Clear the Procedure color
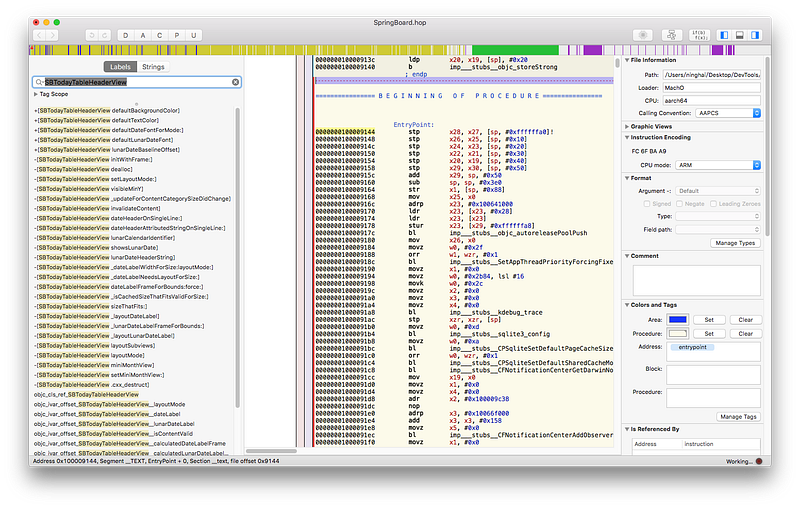Image resolution: width=800 pixels, height=508 pixels. [745, 334]
